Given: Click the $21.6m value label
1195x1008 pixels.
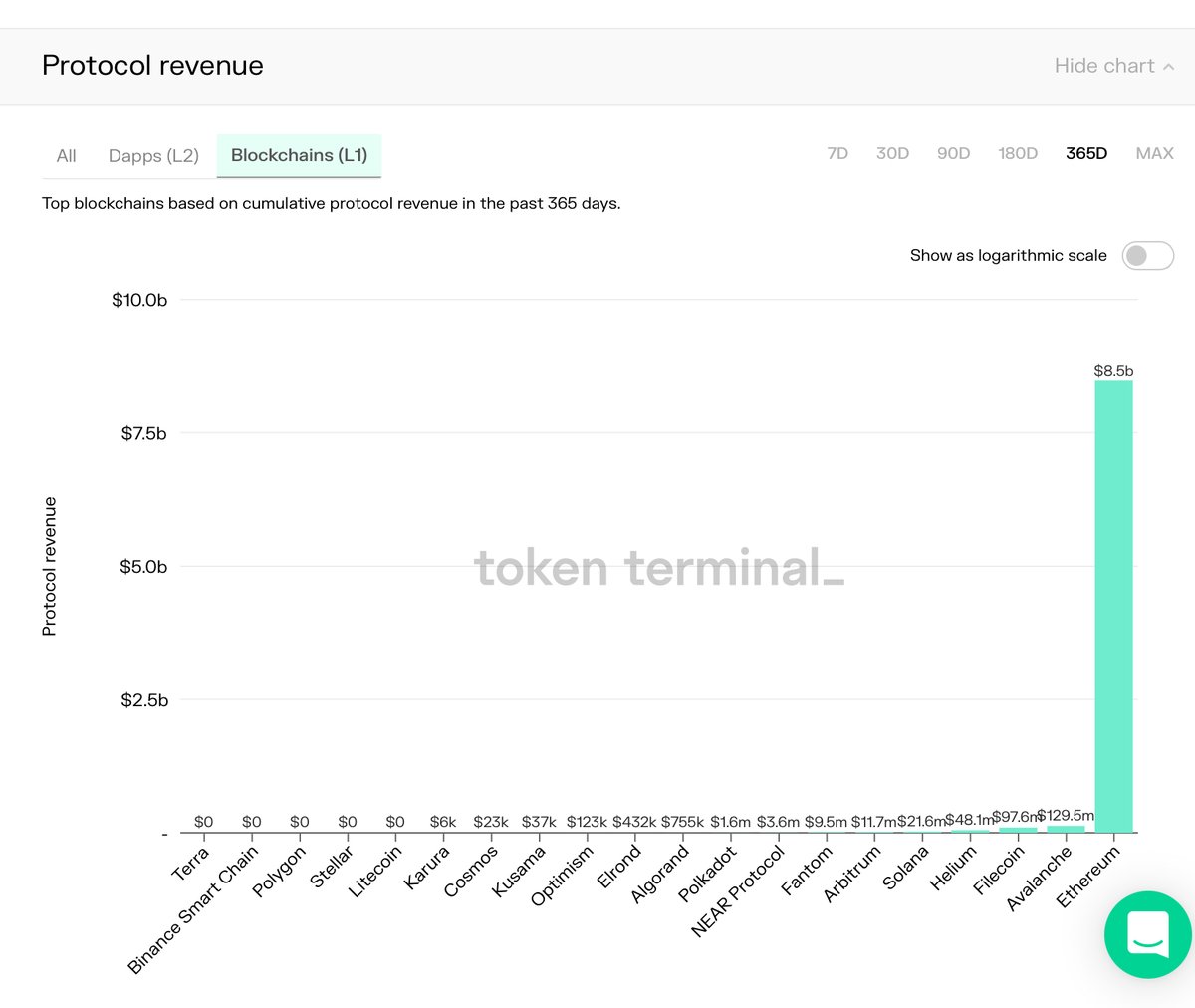Looking at the screenshot, I should point(921,822).
